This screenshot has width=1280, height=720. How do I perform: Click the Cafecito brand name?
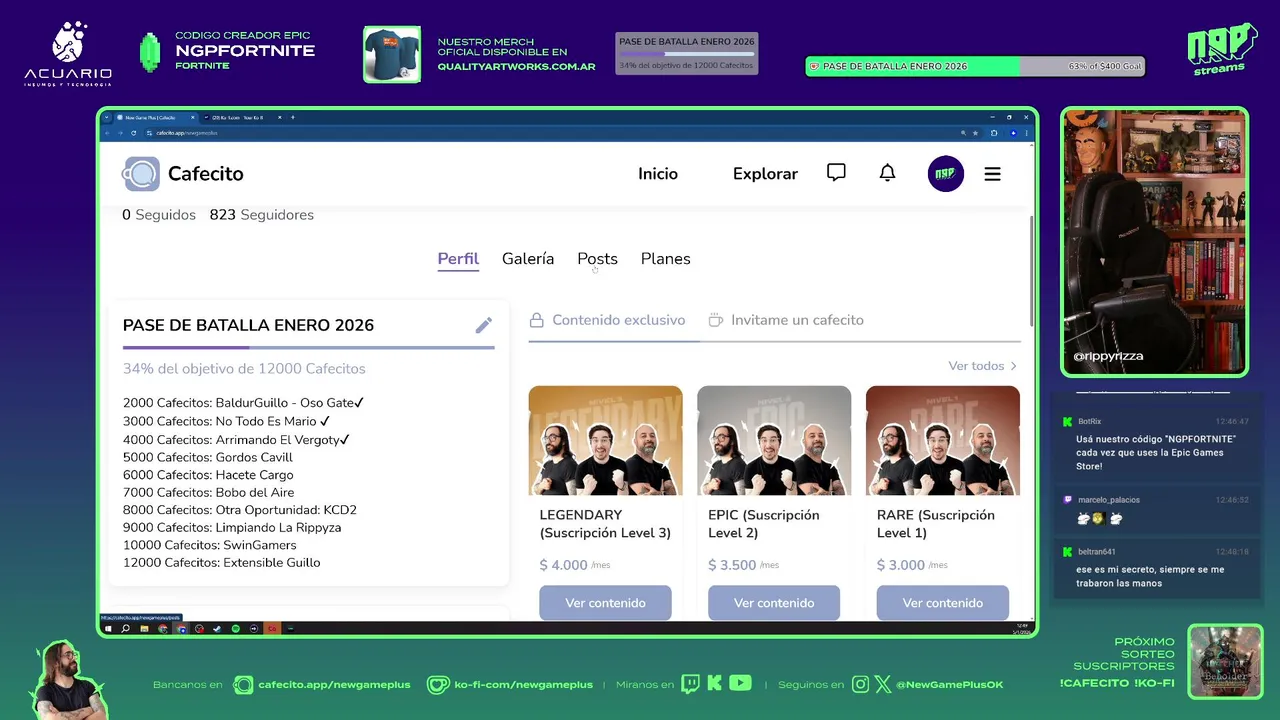tap(205, 174)
